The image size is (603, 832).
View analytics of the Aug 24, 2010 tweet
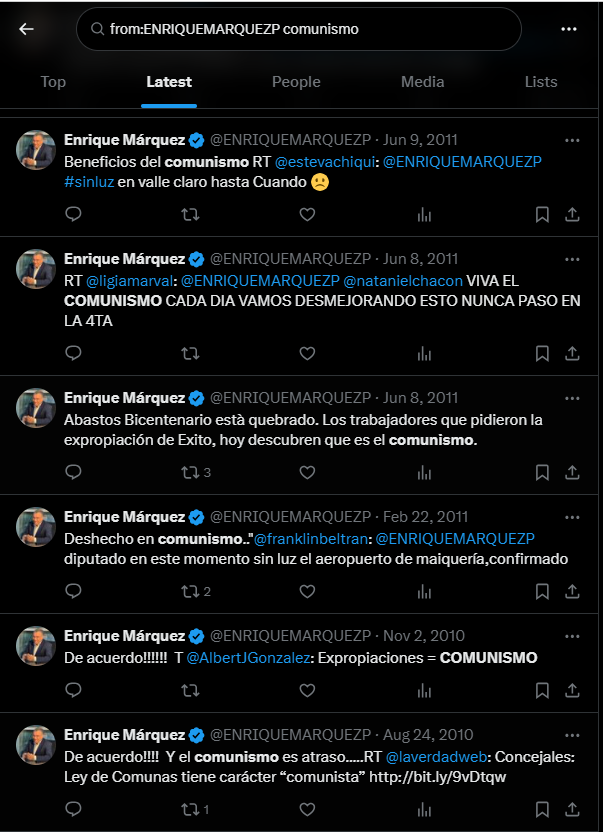[x=424, y=809]
